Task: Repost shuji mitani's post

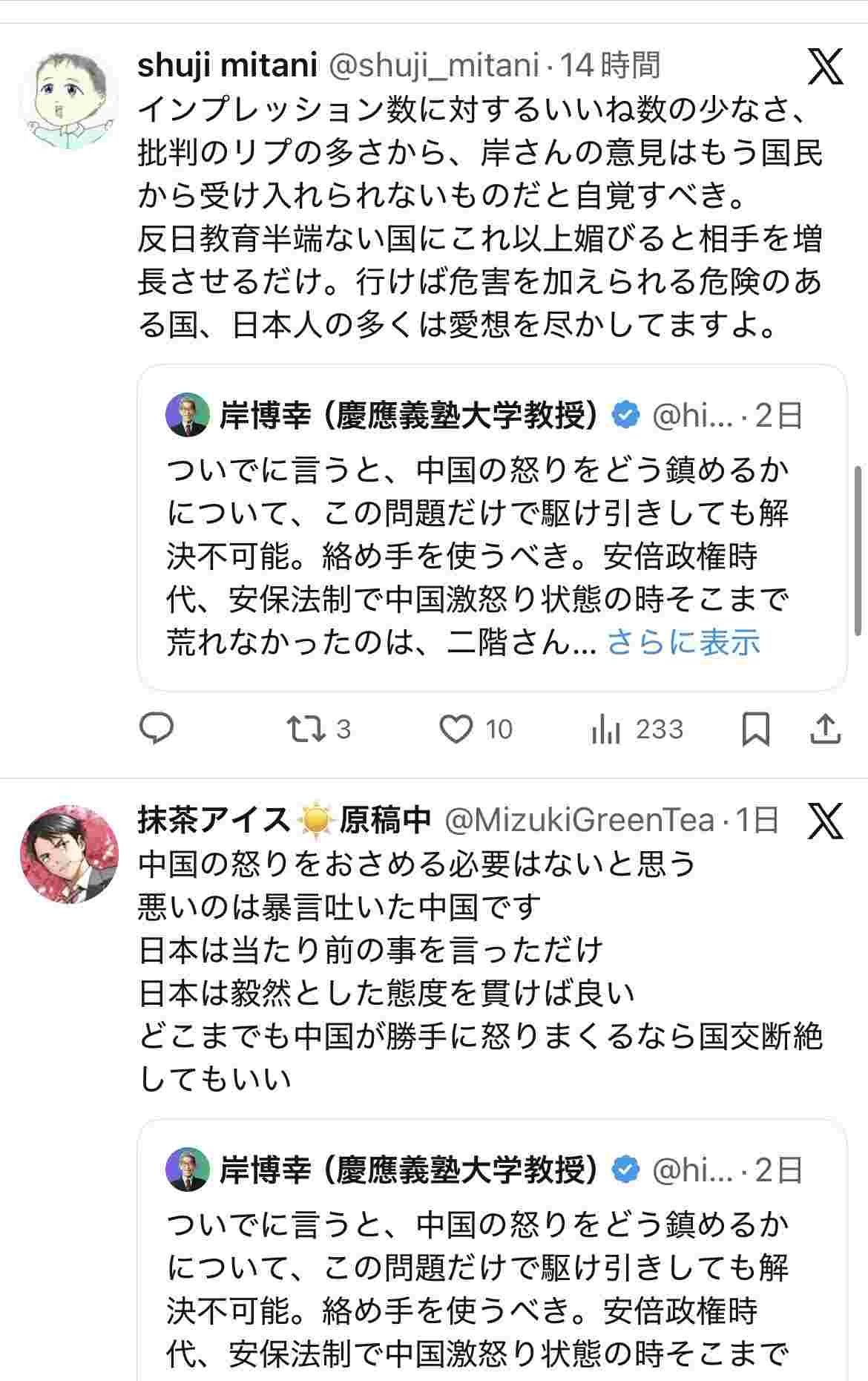Action: 306,729
